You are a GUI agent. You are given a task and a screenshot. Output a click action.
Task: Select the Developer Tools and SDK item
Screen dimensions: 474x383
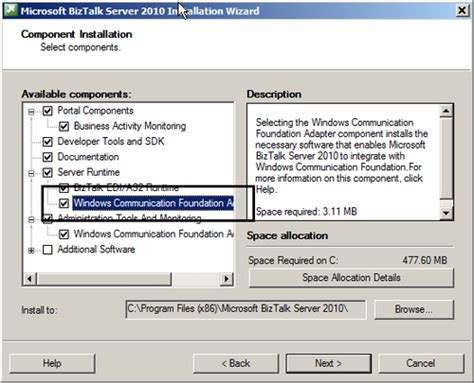pyautogui.click(x=111, y=141)
